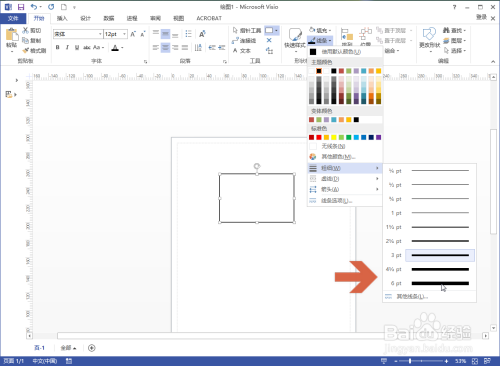Image resolution: width=500 pixels, height=366 pixels.
Task: Click the Save icon in title bar
Action: [21, 7]
